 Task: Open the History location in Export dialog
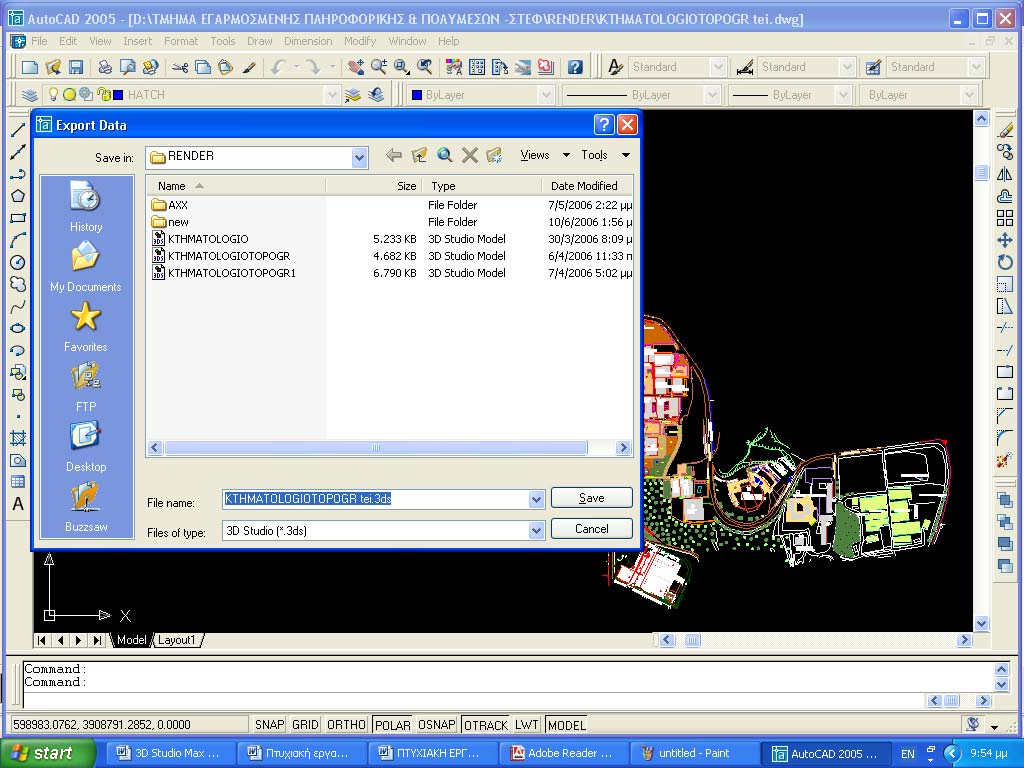pyautogui.click(x=86, y=207)
